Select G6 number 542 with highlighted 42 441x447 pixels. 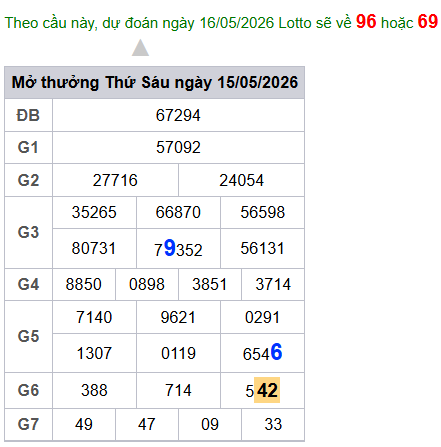coord(262,390)
